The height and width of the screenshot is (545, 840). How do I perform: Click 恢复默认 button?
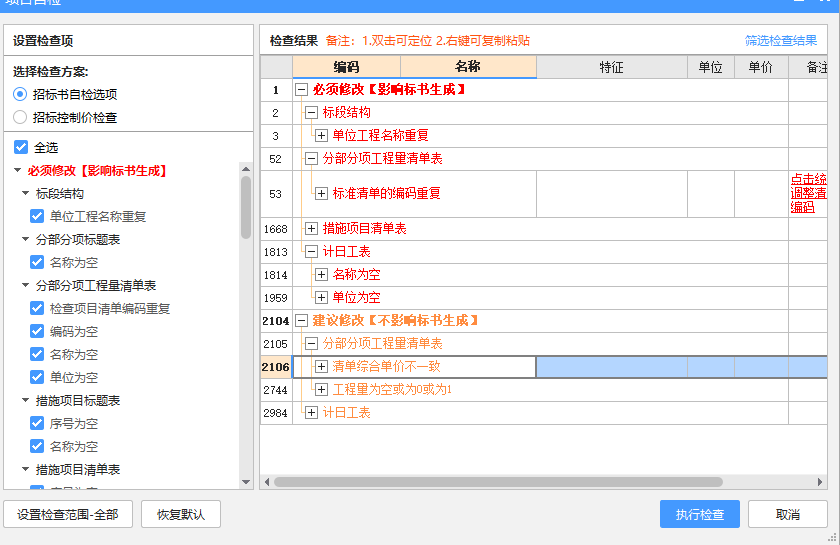coord(181,514)
